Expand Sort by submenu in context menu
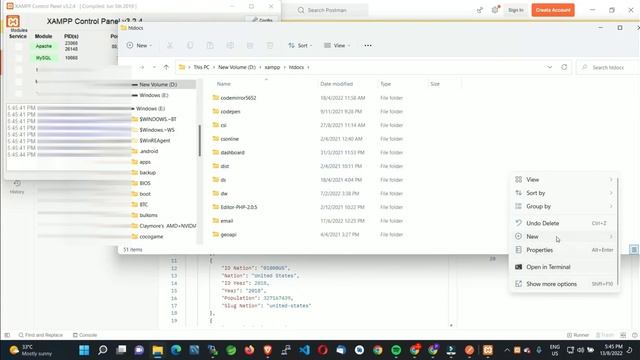640x360 pixels. [564, 193]
